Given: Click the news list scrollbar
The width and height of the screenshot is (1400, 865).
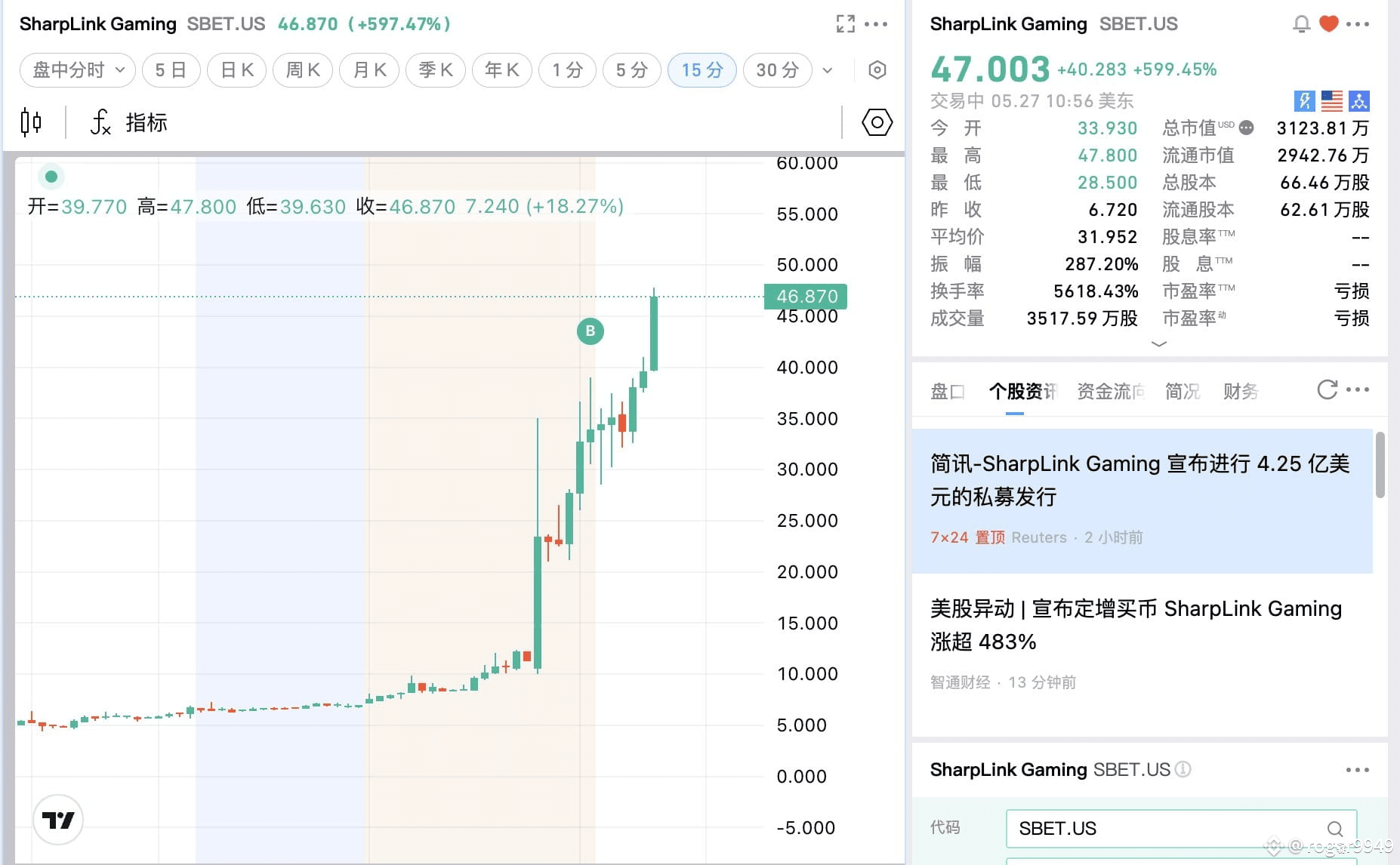Looking at the screenshot, I should pyautogui.click(x=1380, y=465).
